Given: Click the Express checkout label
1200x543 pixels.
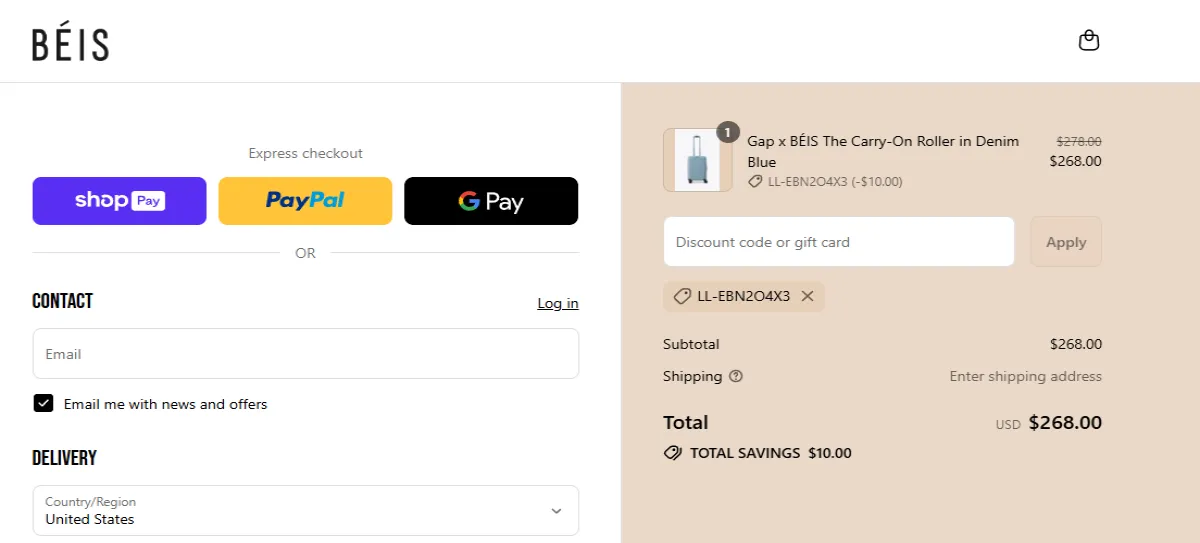Looking at the screenshot, I should [x=305, y=153].
